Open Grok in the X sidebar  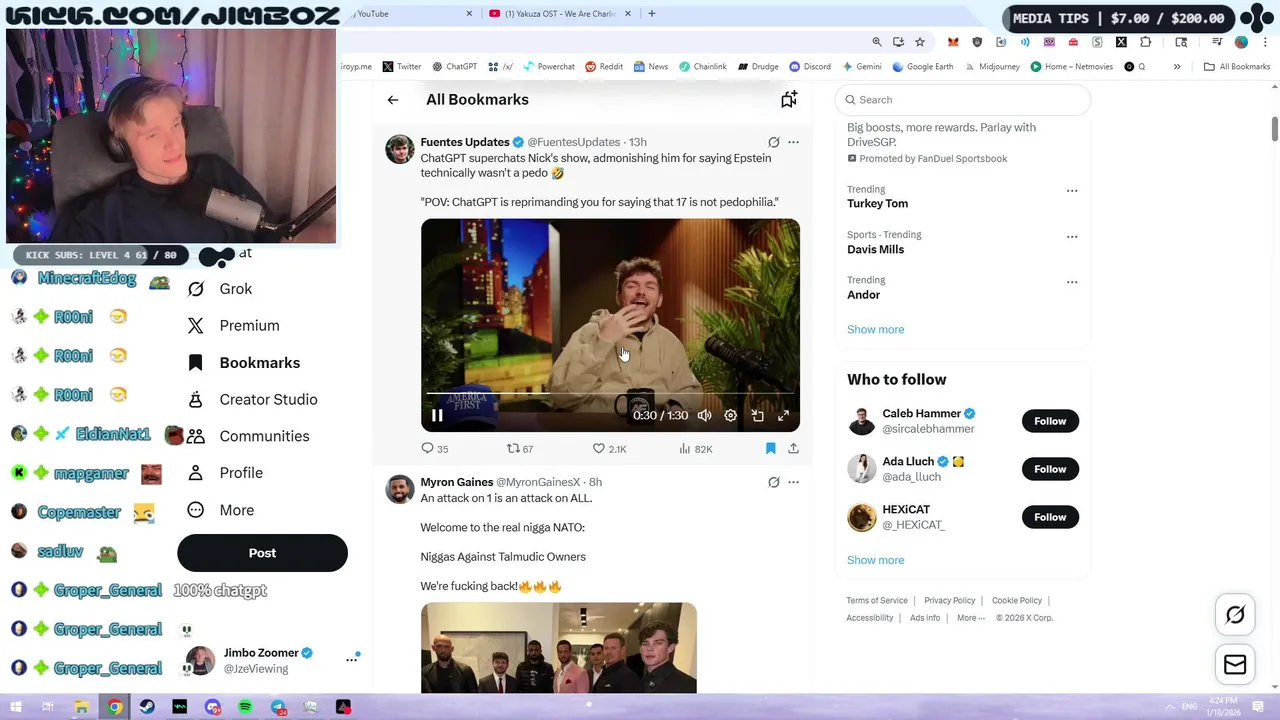220,289
